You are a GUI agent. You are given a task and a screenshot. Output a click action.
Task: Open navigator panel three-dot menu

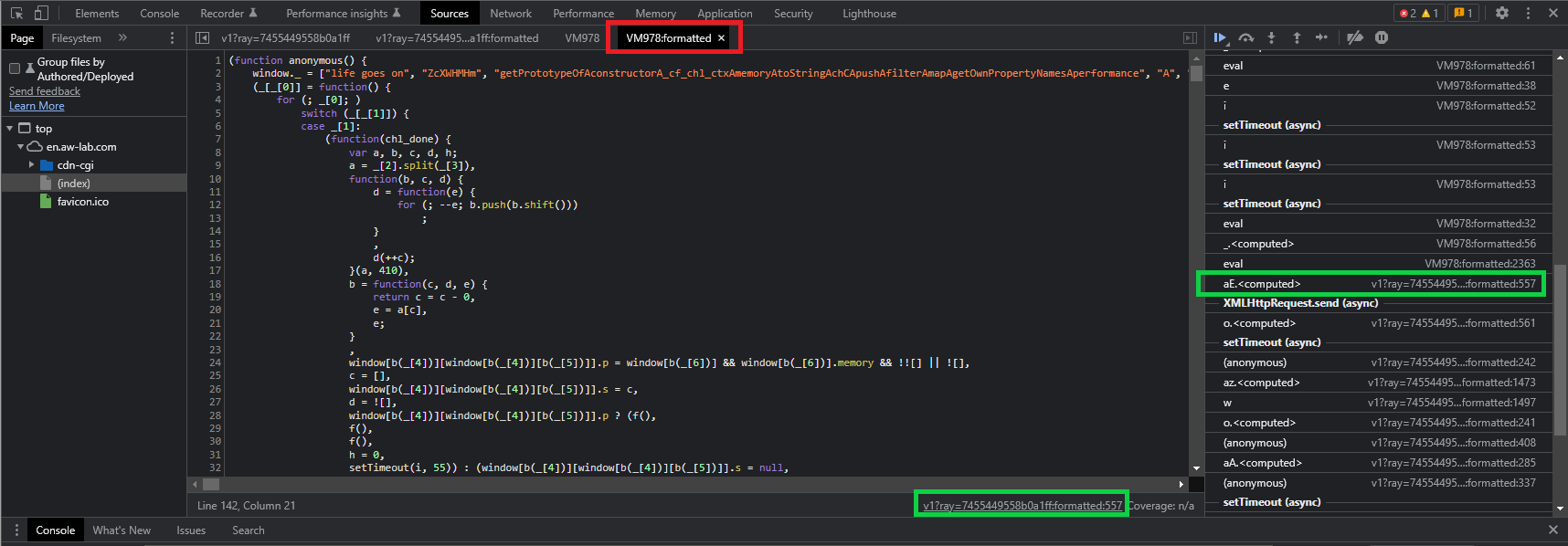[x=172, y=38]
